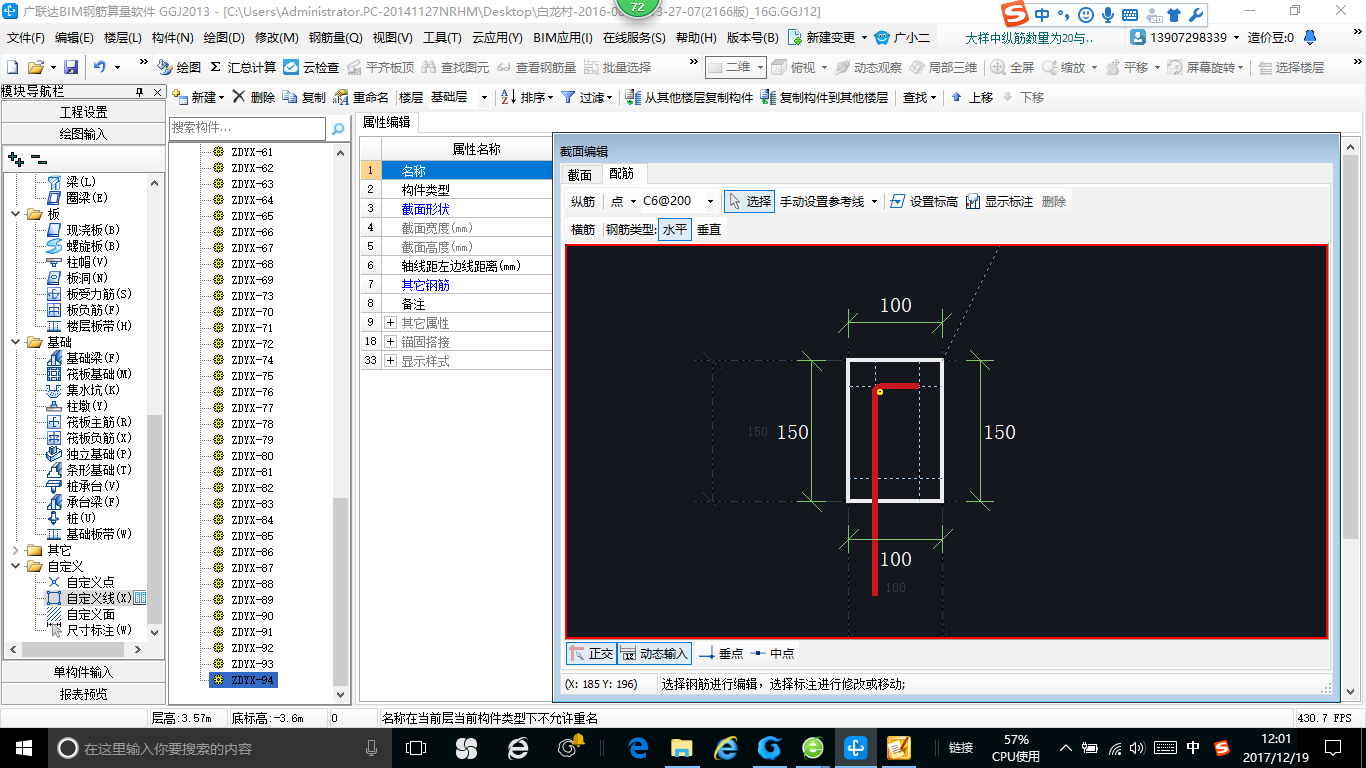Open Sogou input method logo
This screenshot has width=1366, height=768.
(1016, 15)
